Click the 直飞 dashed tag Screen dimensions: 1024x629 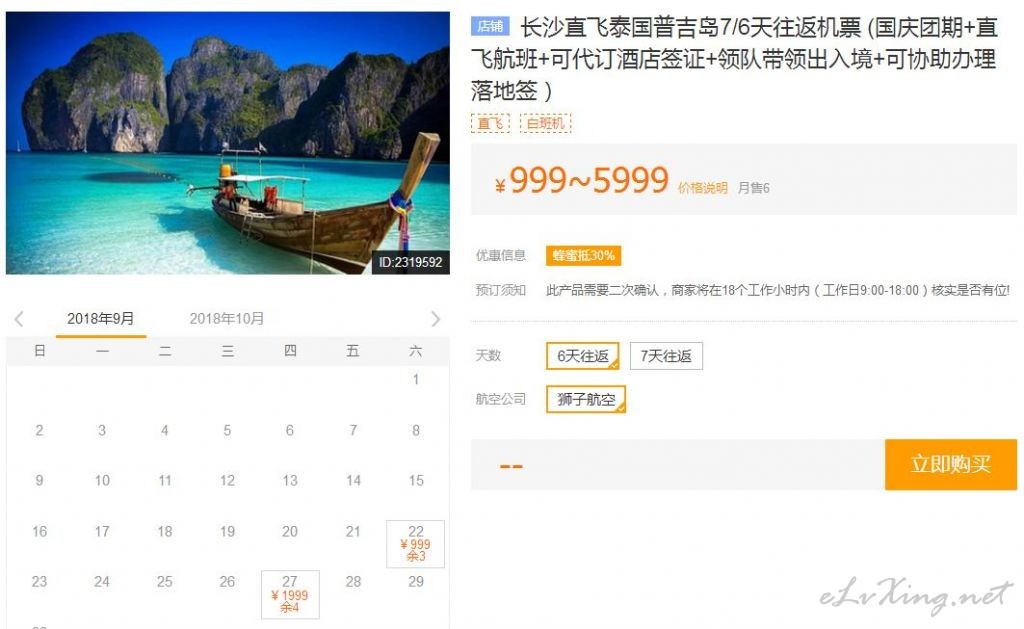click(x=490, y=123)
